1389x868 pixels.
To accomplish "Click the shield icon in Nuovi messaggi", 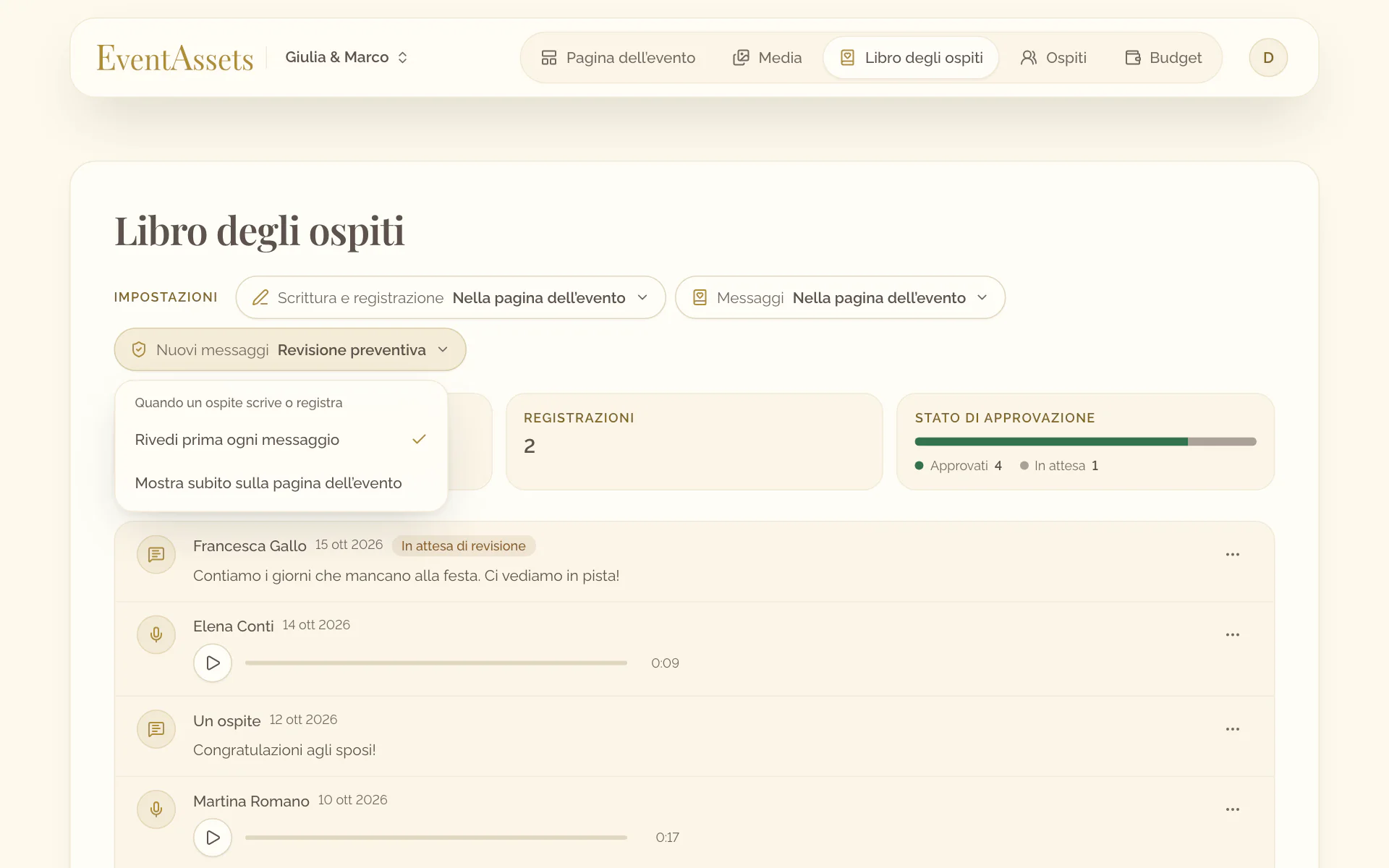I will [139, 349].
